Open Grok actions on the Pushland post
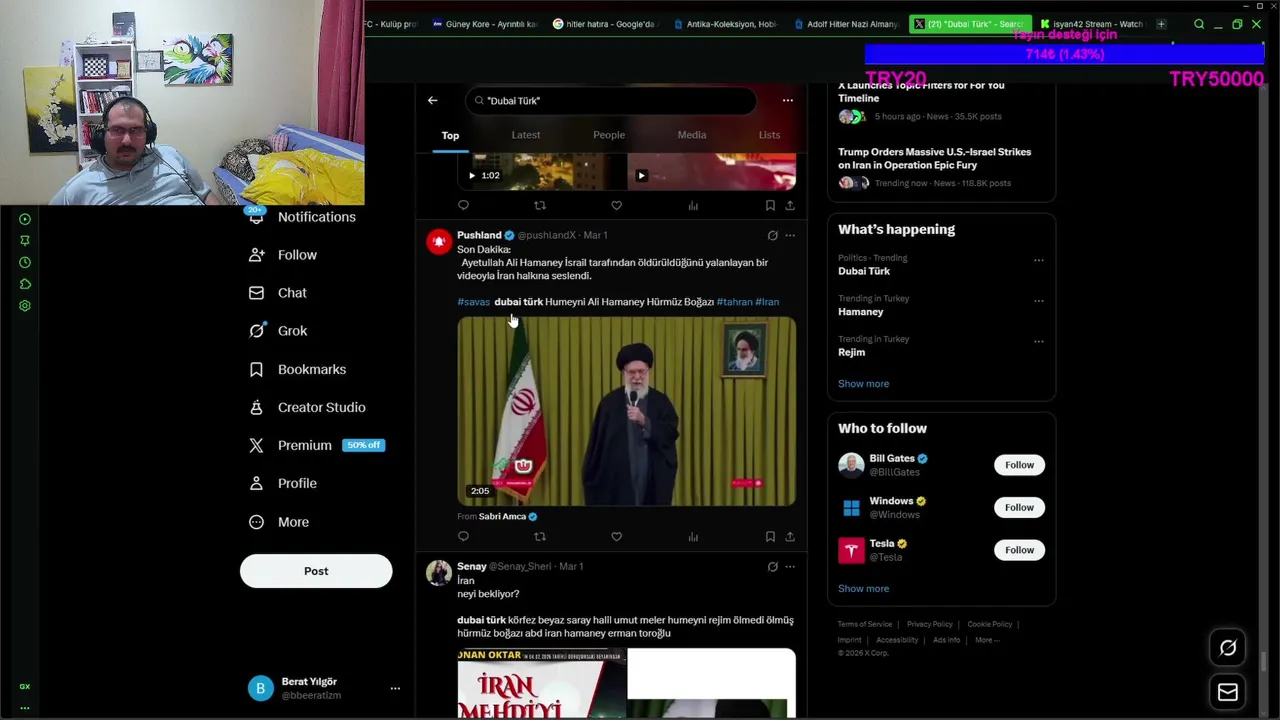 [x=772, y=235]
